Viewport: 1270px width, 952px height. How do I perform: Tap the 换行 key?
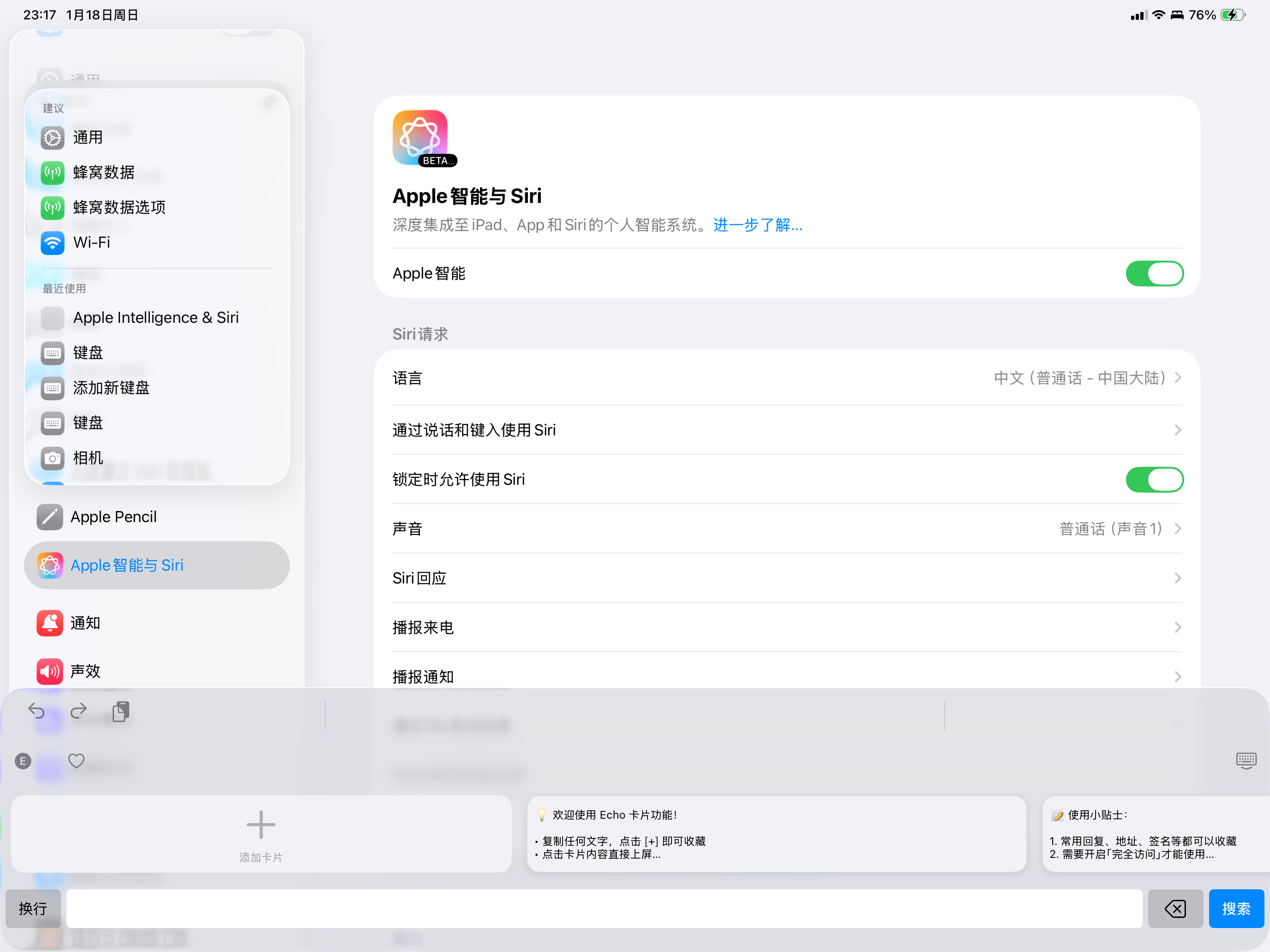(33, 908)
